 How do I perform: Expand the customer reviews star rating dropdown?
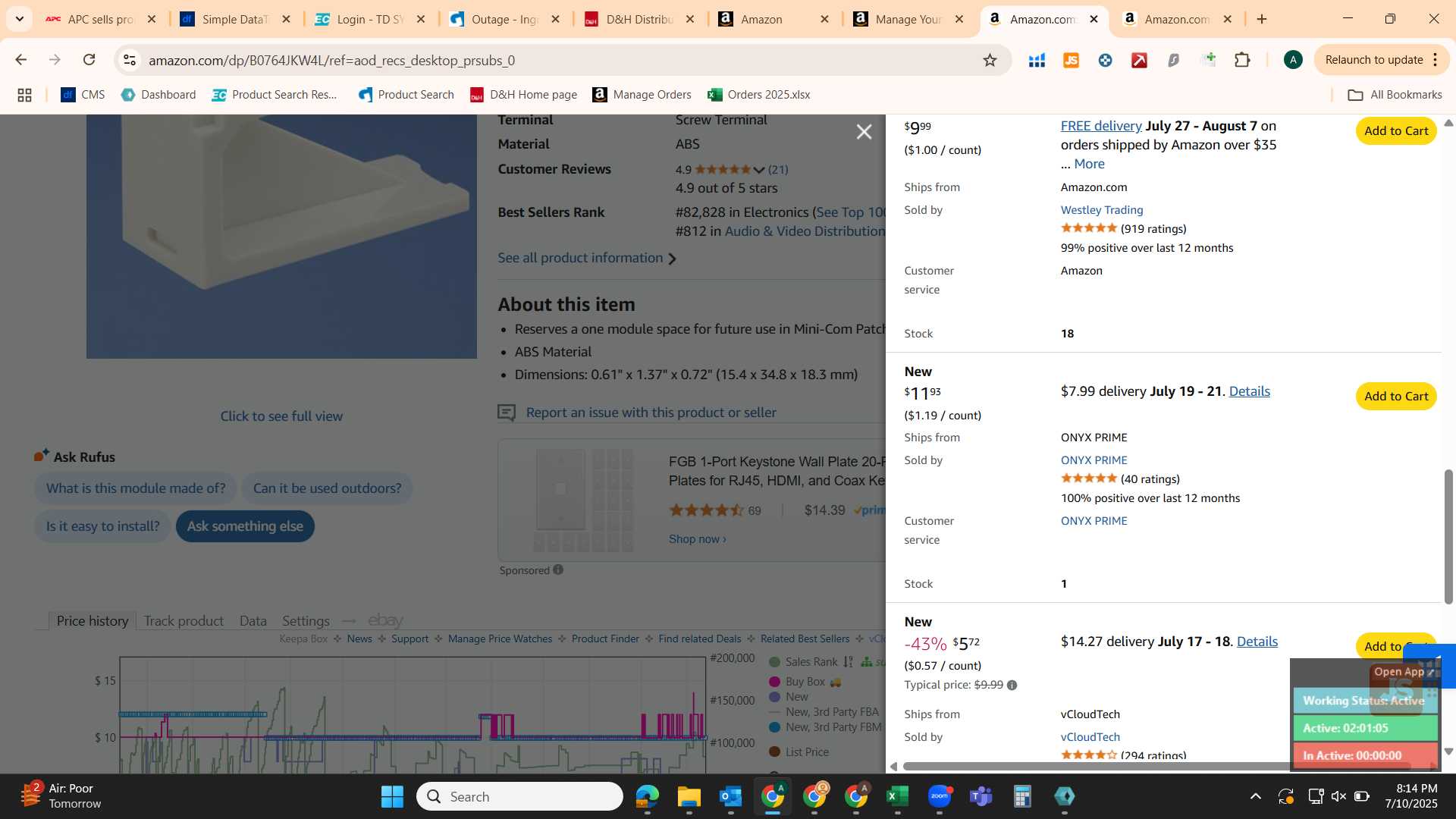click(759, 170)
